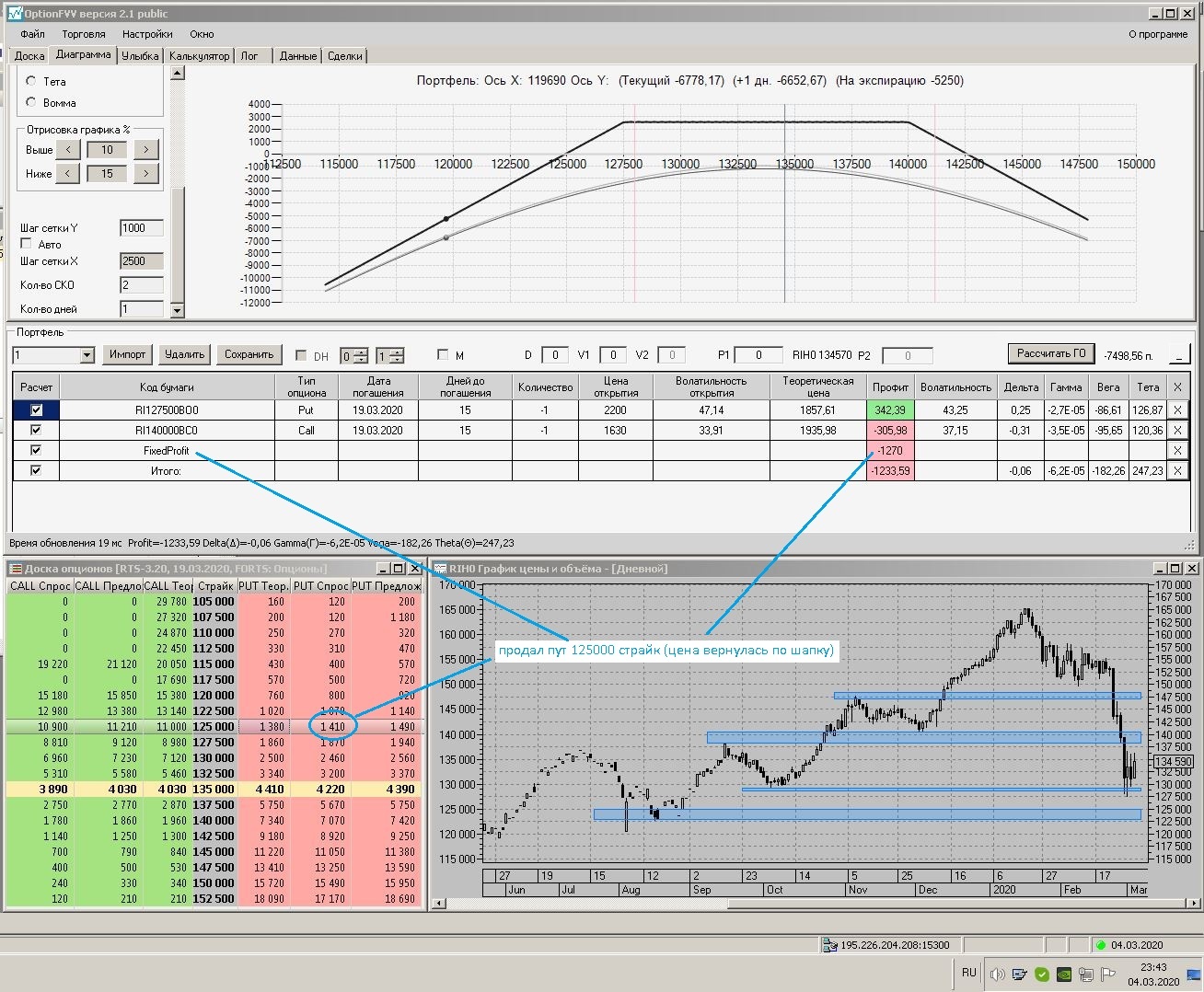Click the second DH spinner showing 1
Viewport: 1204px width, 992px height.
(x=390, y=355)
